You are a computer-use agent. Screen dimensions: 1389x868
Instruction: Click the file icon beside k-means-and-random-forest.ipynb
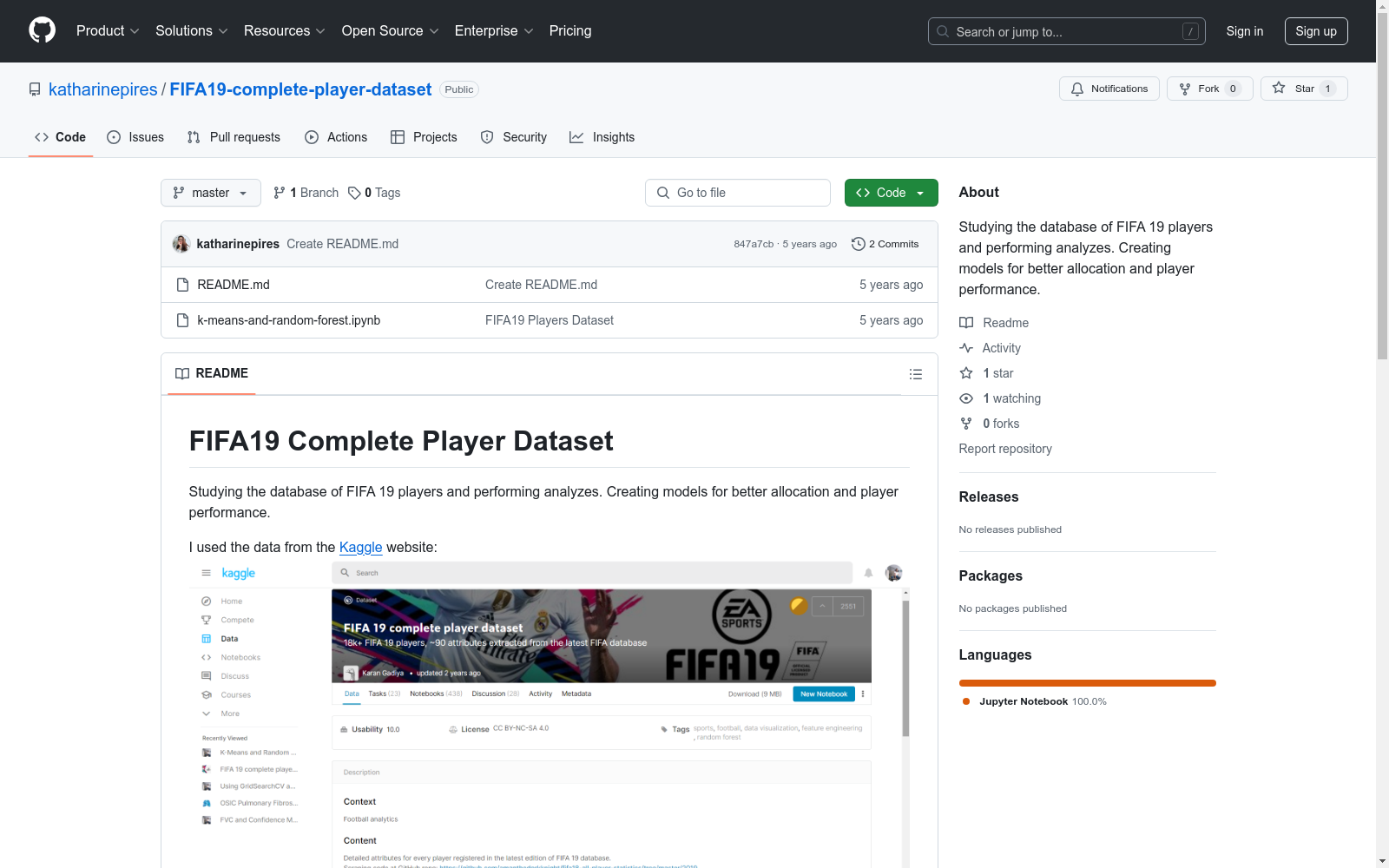[x=182, y=320]
